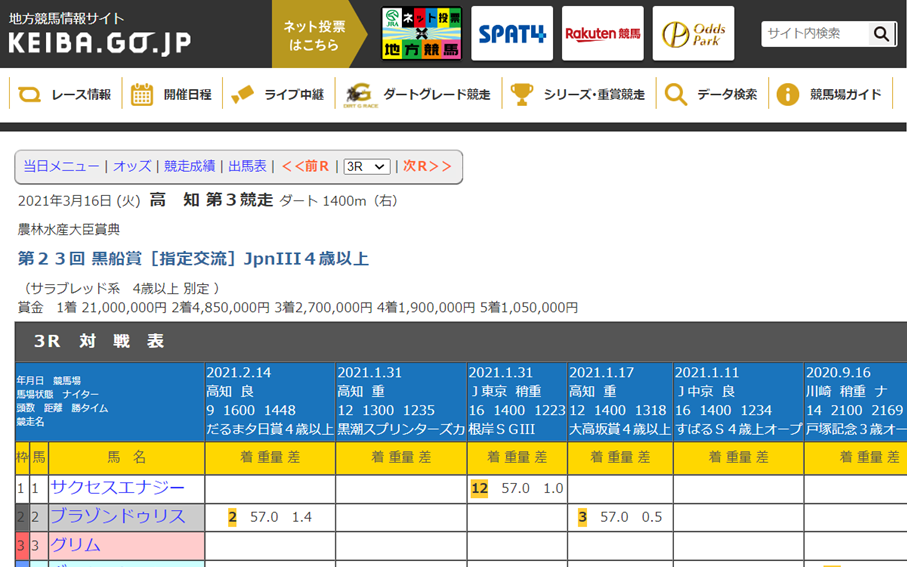The height and width of the screenshot is (567, 907).
Task: Open the SPAT4 betting site logo
Action: (x=512, y=34)
